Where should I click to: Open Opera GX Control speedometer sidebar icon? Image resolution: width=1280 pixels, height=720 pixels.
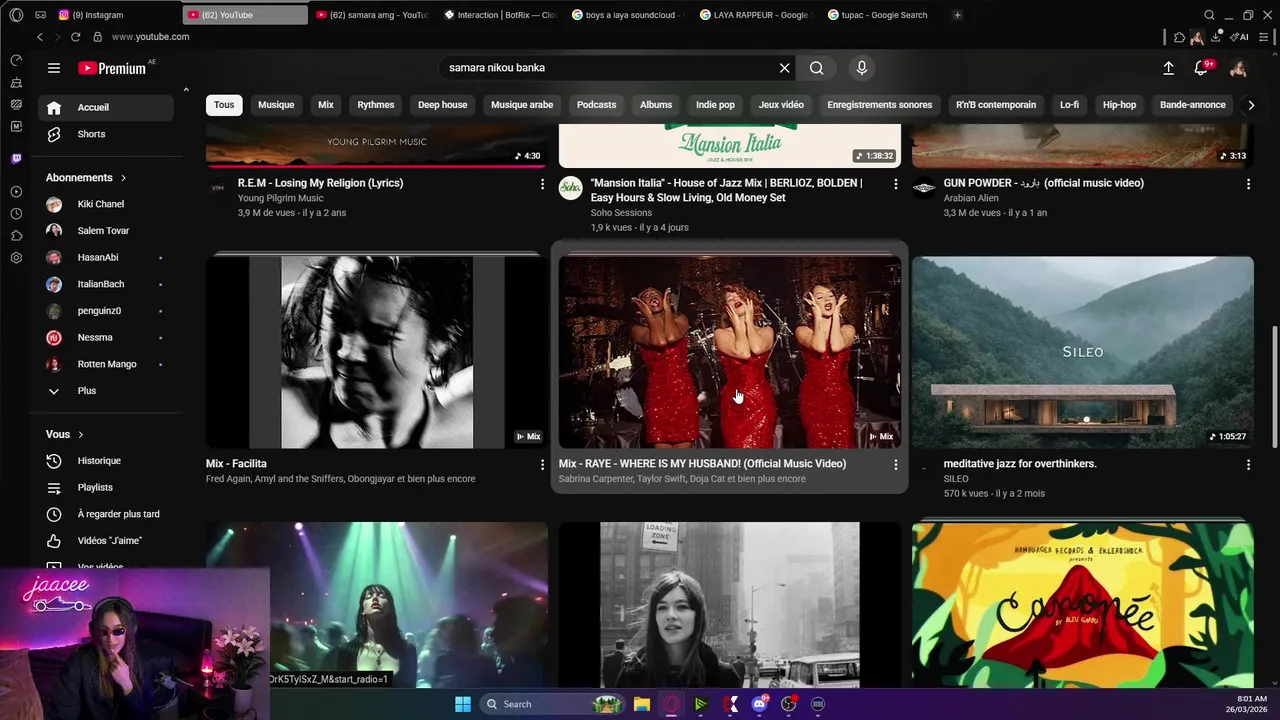[x=16, y=60]
